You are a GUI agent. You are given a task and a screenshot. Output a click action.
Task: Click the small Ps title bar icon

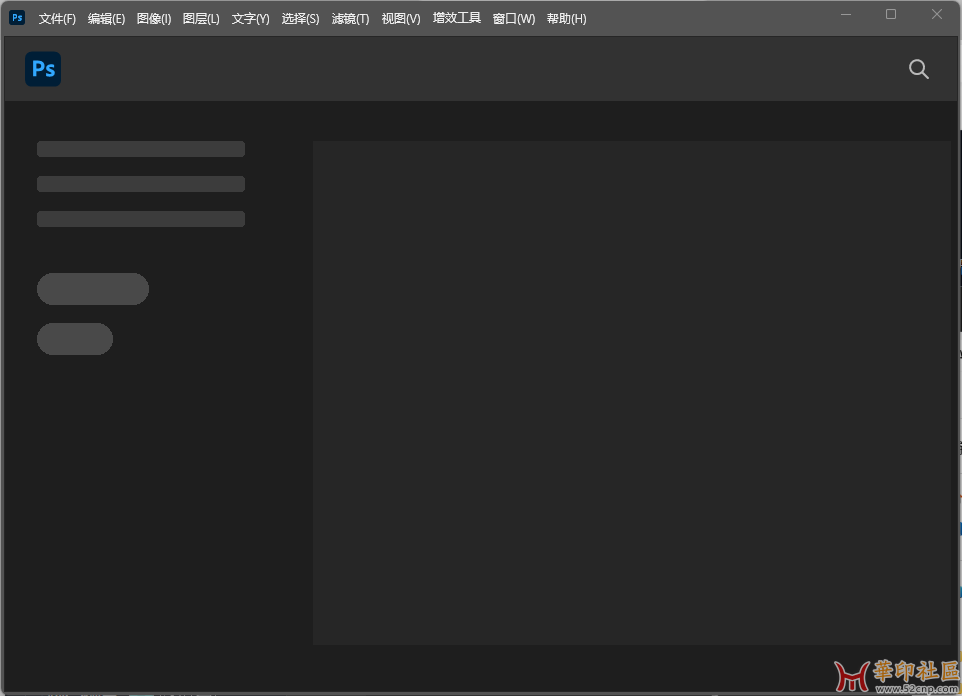pyautogui.click(x=17, y=17)
